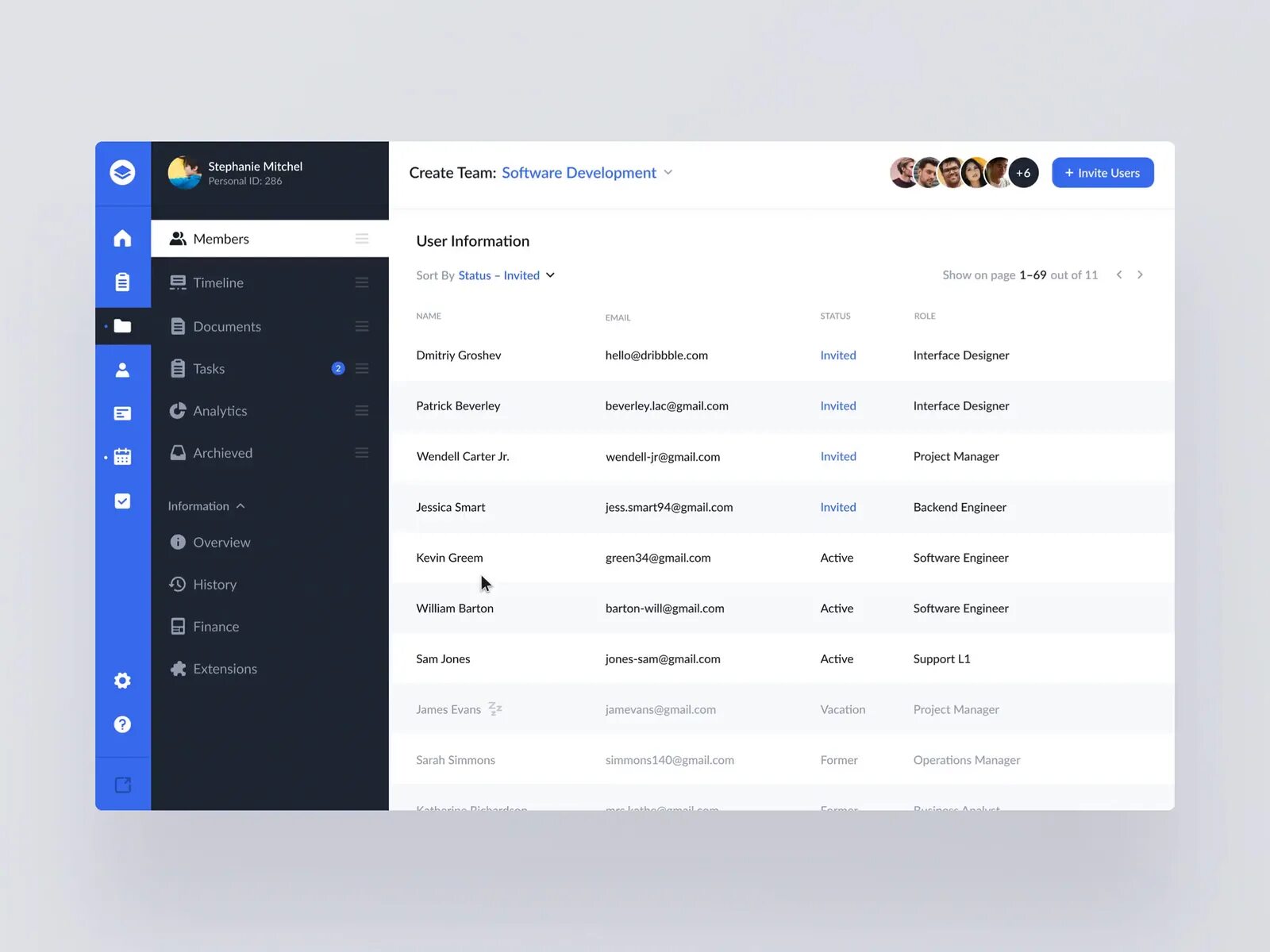Image resolution: width=1270 pixels, height=952 pixels.
Task: Open History under Information
Action: tap(203, 585)
